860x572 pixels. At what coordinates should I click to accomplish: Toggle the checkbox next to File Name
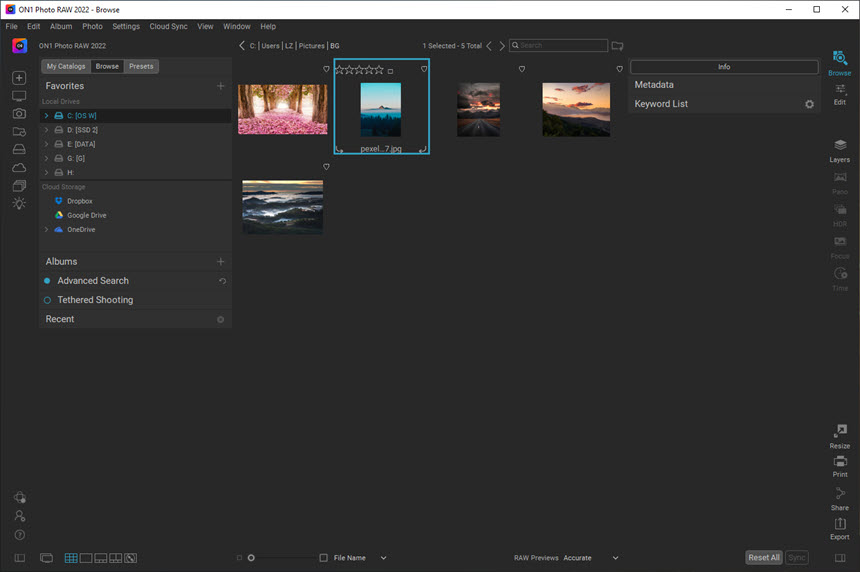tap(324, 558)
